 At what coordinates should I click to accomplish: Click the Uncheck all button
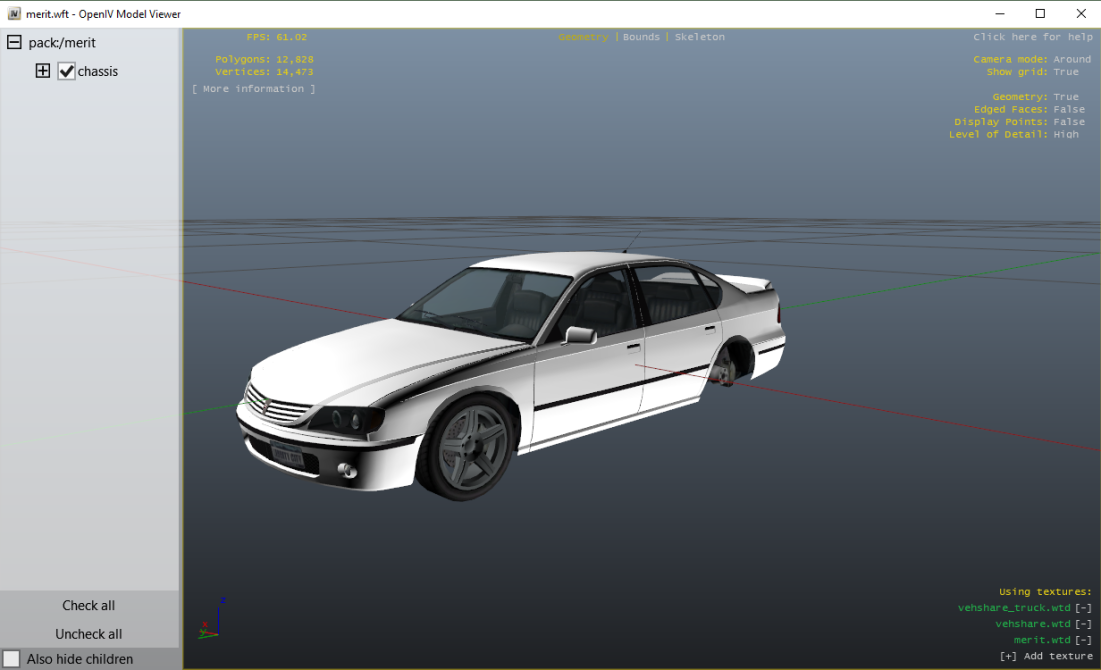point(88,634)
